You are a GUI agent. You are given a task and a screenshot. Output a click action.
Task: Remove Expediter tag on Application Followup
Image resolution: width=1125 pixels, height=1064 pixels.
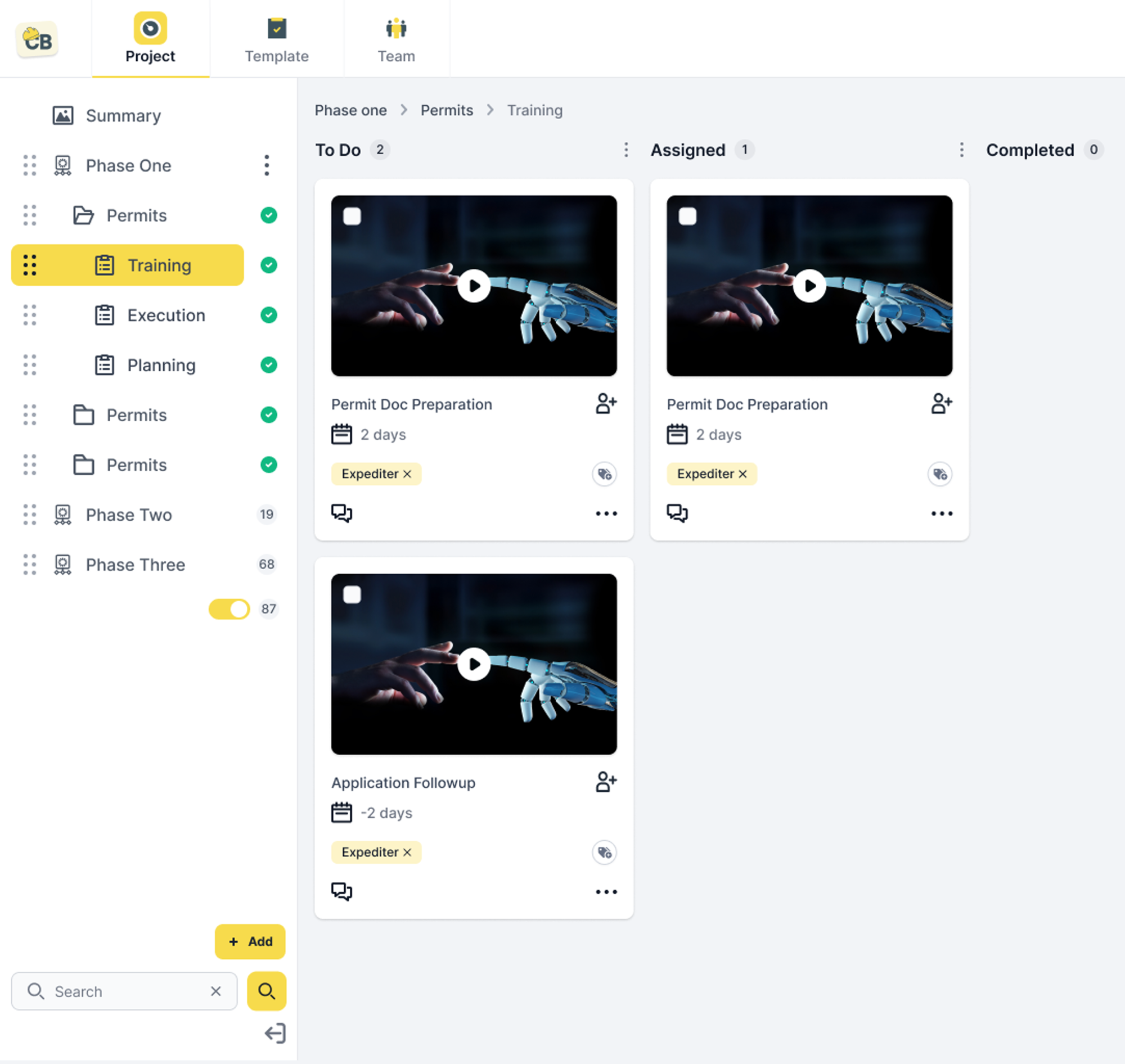click(x=407, y=852)
